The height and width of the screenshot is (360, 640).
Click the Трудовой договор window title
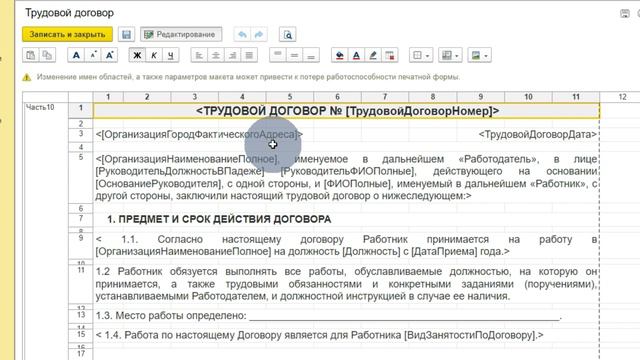click(69, 13)
